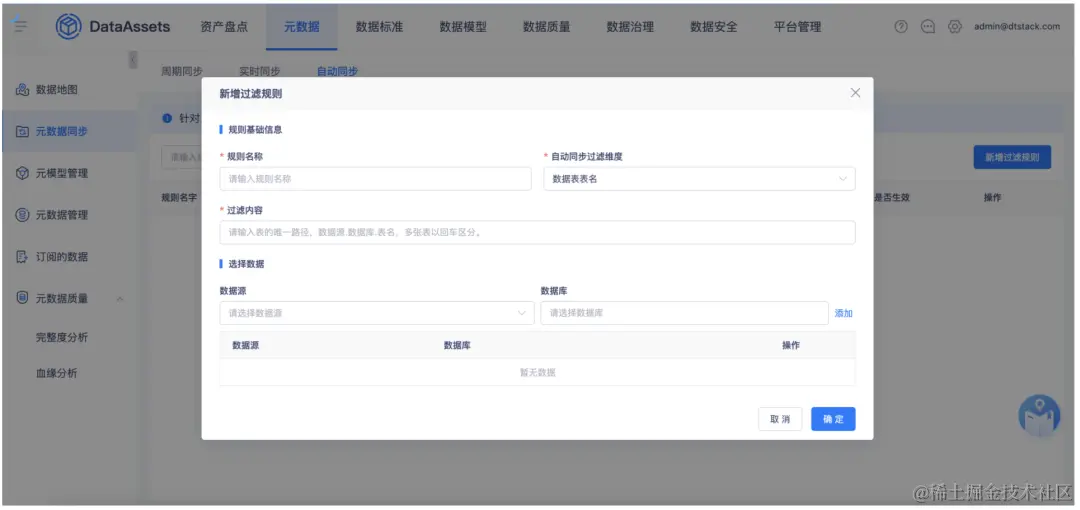Click the 元数据质量 sidebar icon

point(22,298)
